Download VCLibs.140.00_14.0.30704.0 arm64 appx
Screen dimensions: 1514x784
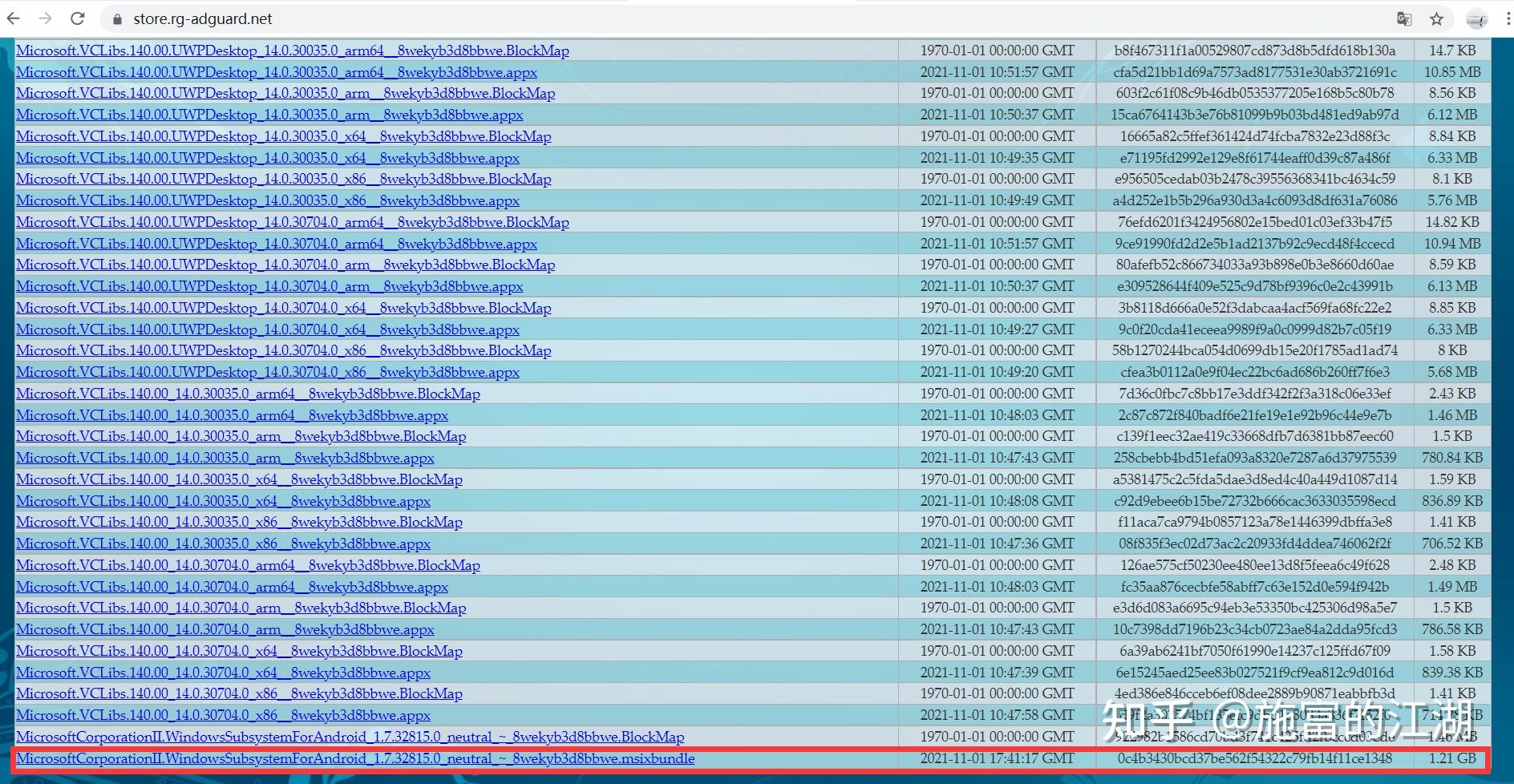[232, 587]
